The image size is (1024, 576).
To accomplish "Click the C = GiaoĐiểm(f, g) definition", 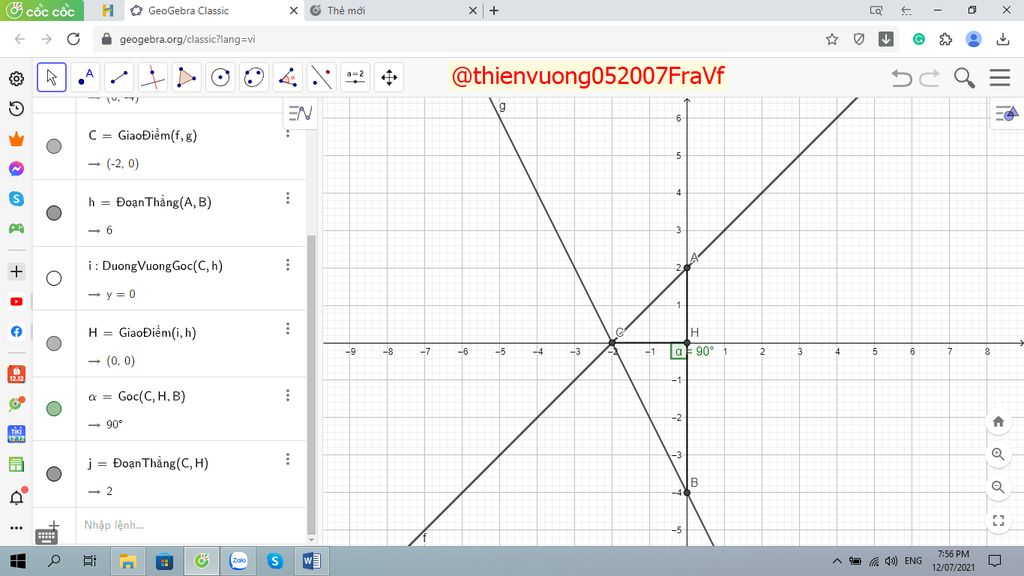I will click(143, 136).
